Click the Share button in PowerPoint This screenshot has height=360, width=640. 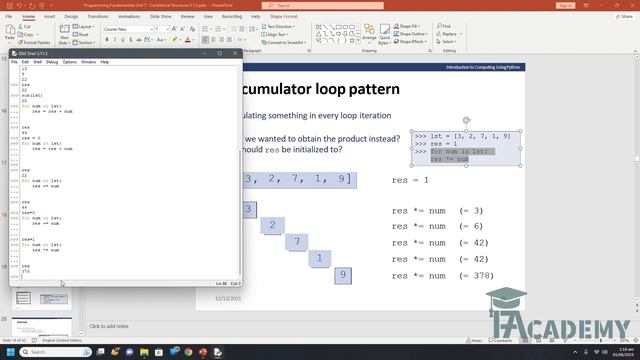624,16
